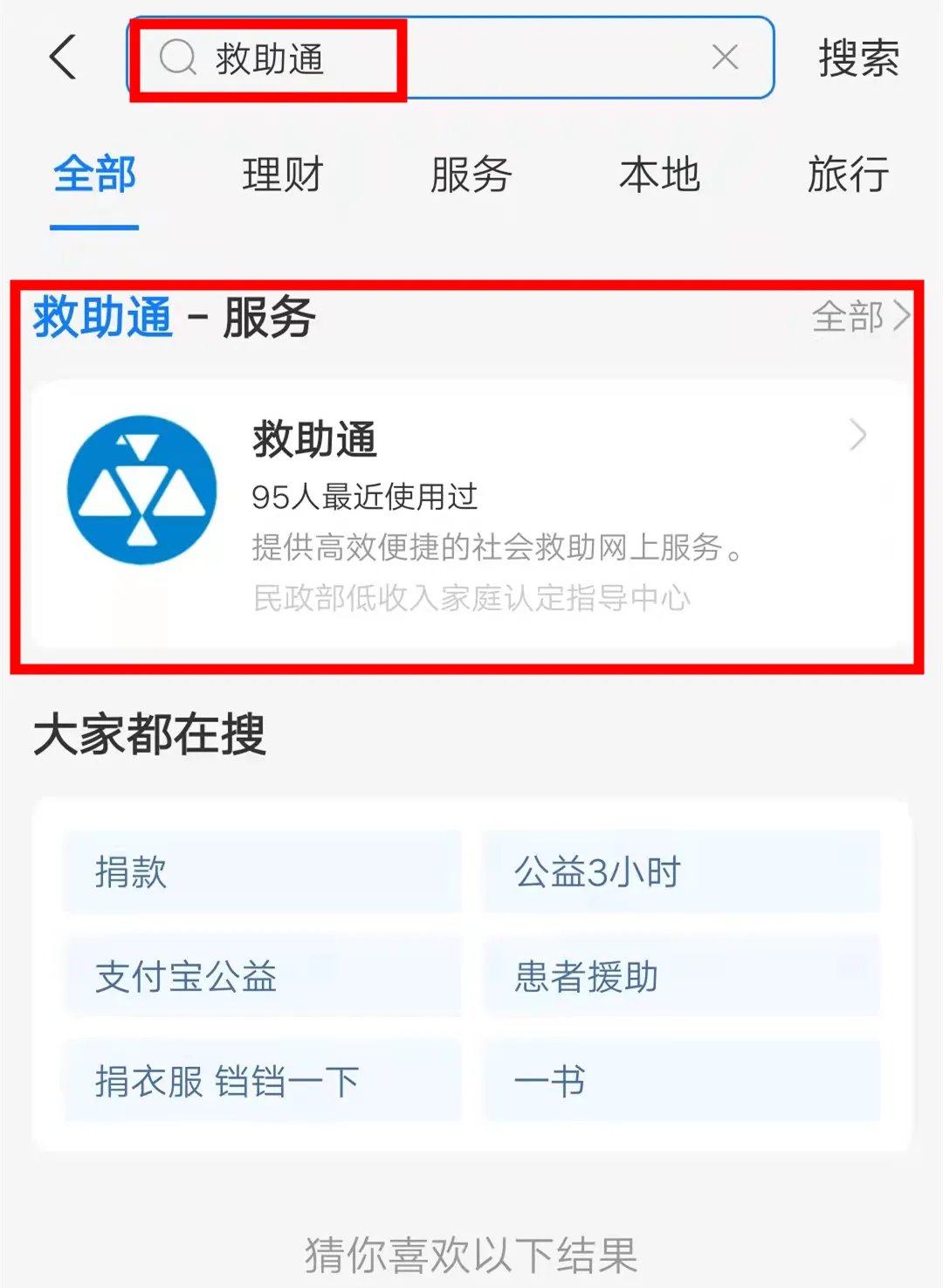The height and width of the screenshot is (1288, 943).
Task: Open the 本地 tab
Action: coord(660,175)
